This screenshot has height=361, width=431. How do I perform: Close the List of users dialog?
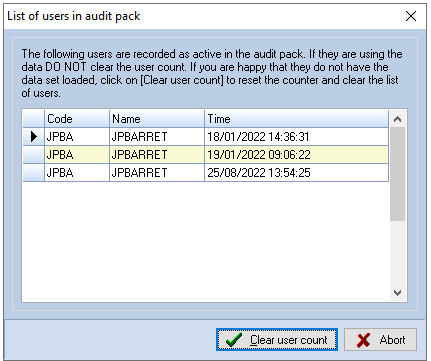tap(411, 16)
